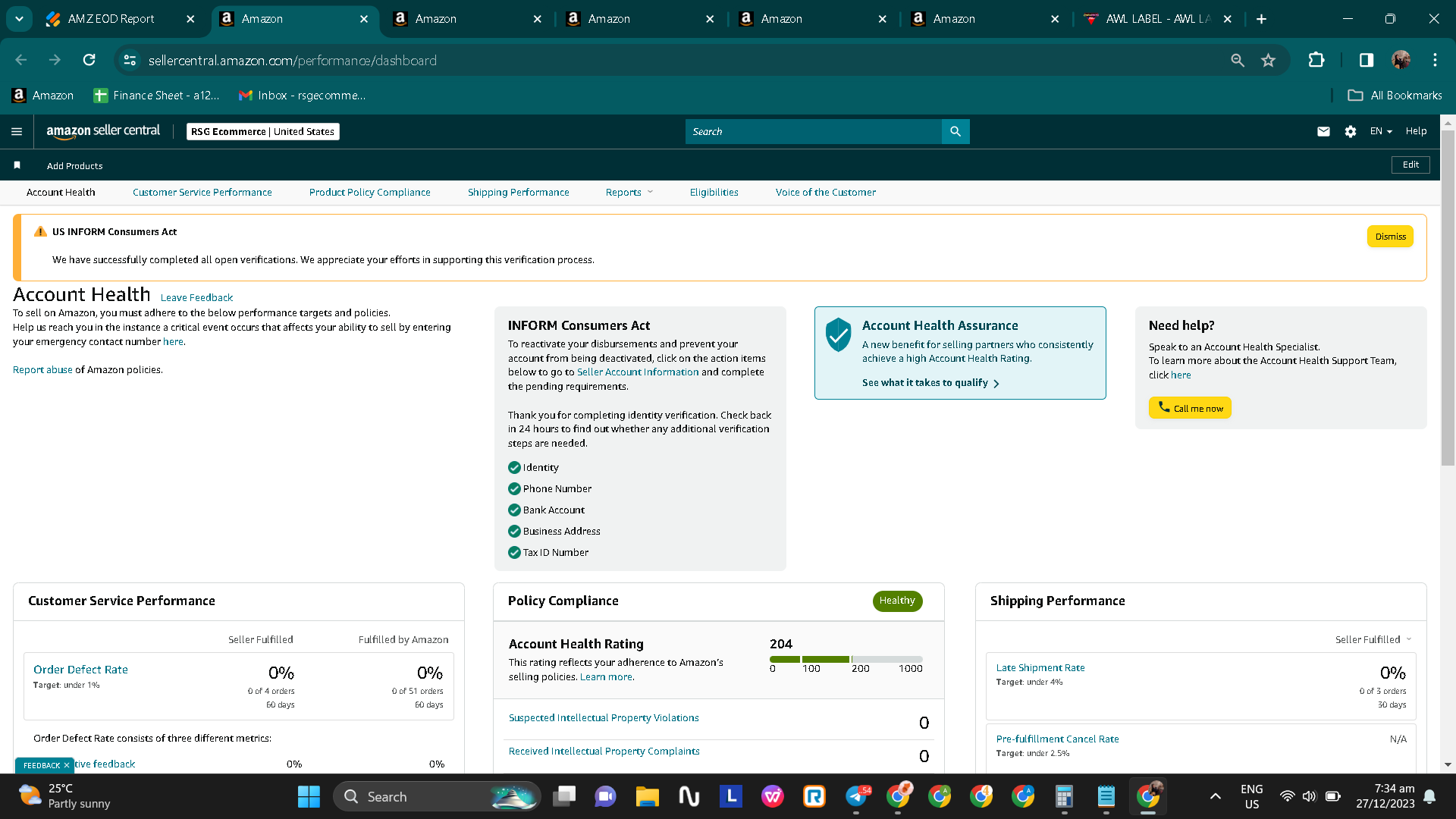Expand the Reports dropdown menu
The image size is (1456, 819).
pyautogui.click(x=629, y=193)
